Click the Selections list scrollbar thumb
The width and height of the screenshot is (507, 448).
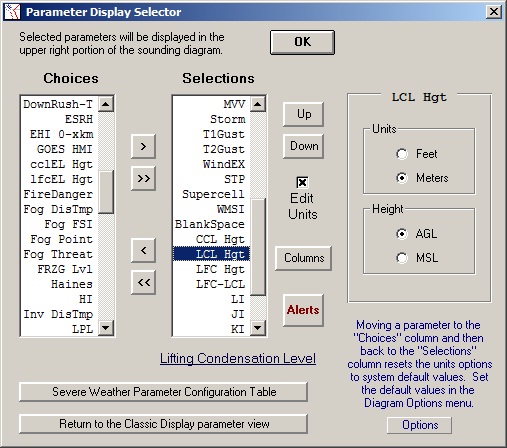click(258, 247)
